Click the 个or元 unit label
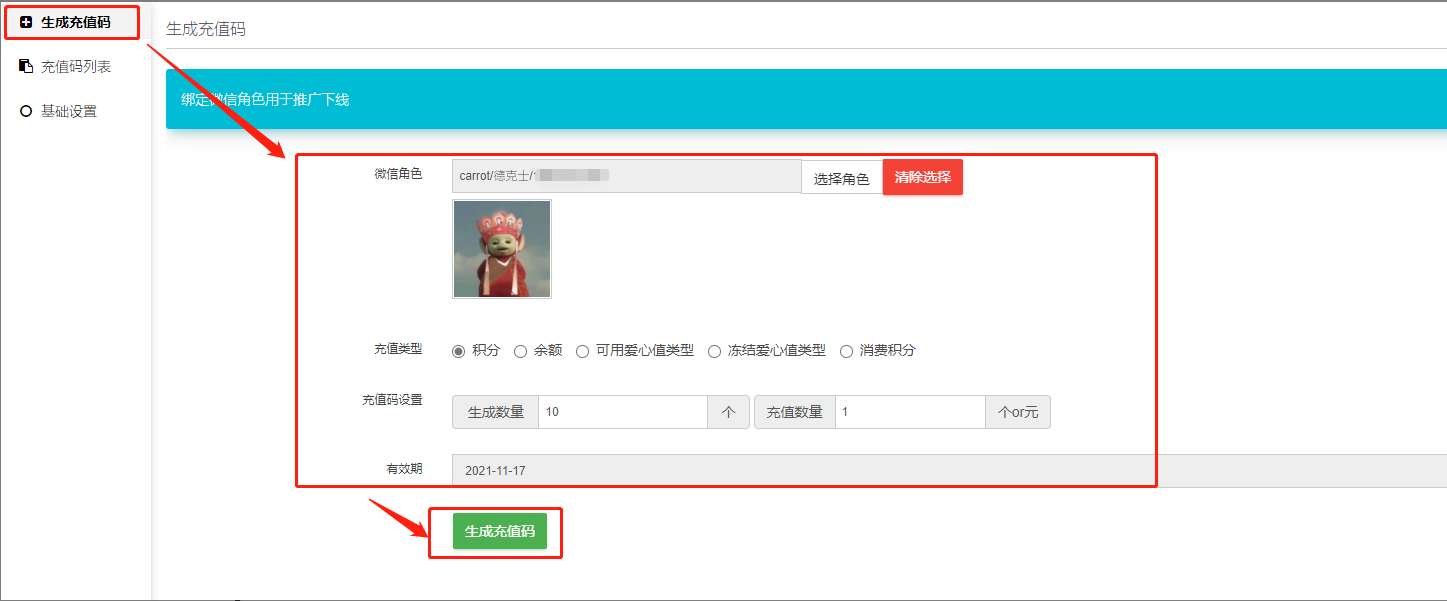Image resolution: width=1447 pixels, height=601 pixels. tap(1017, 412)
